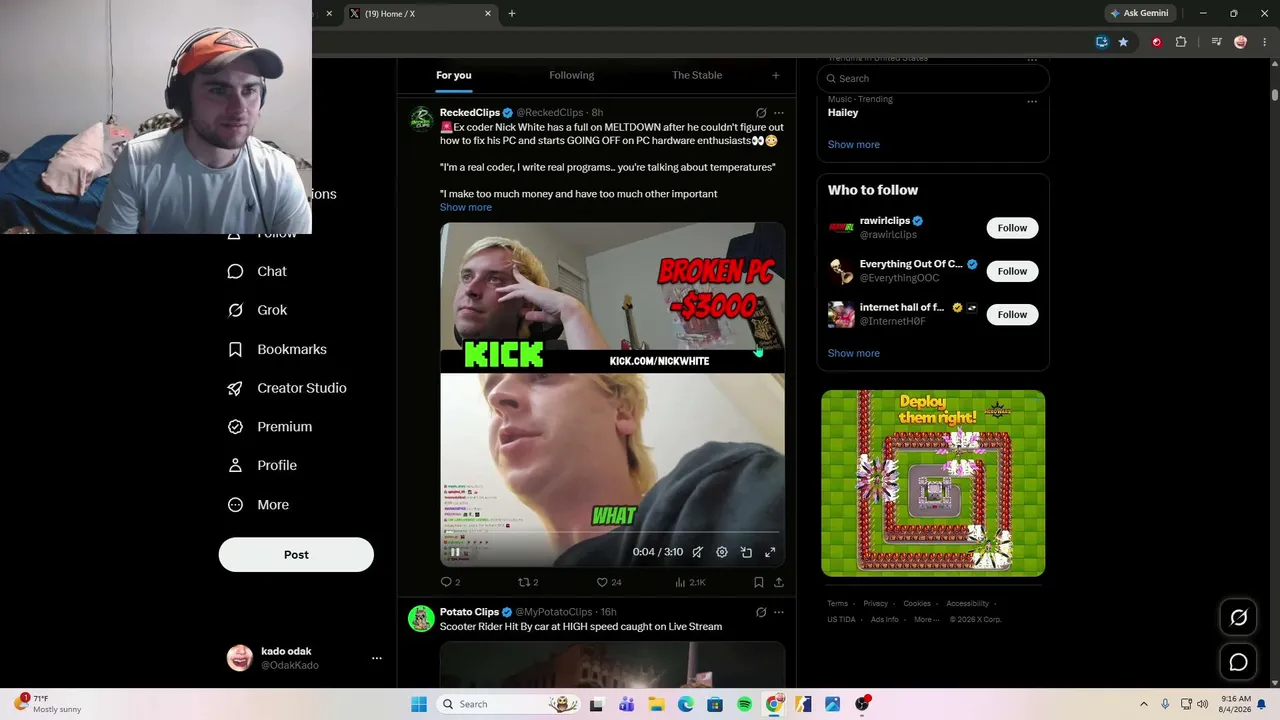Bookmark this page with the star icon
Viewport: 1280px width, 720px height.
[1123, 42]
